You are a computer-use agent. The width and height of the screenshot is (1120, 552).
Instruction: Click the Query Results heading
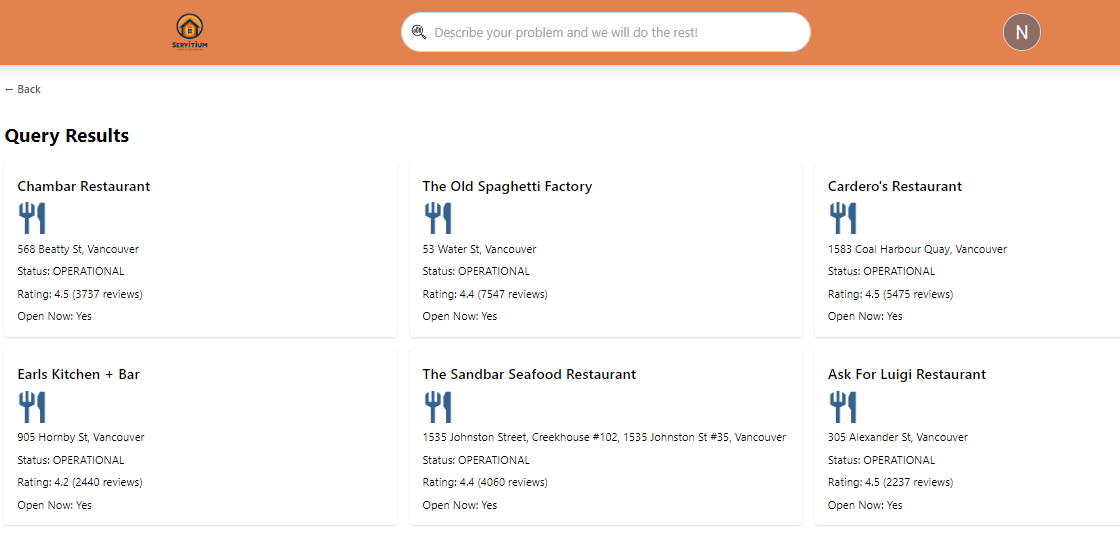(67, 136)
